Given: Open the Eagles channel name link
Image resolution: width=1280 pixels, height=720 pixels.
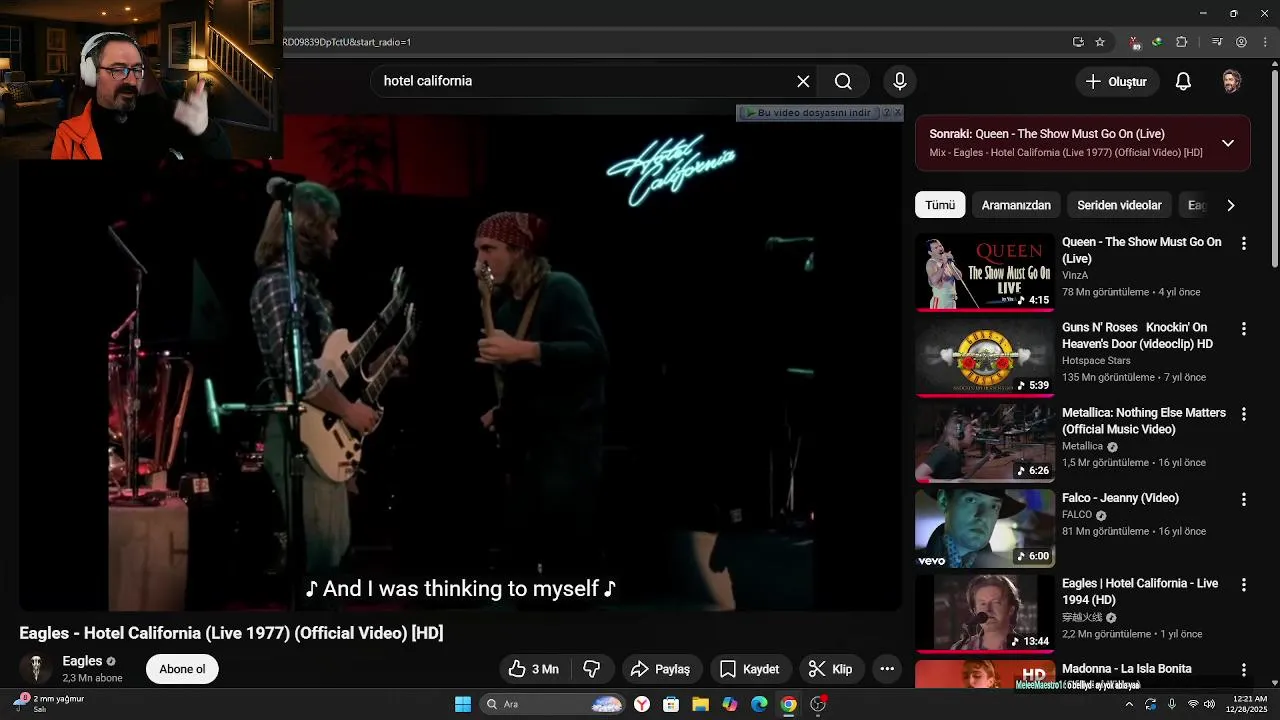Looking at the screenshot, I should 82,661.
